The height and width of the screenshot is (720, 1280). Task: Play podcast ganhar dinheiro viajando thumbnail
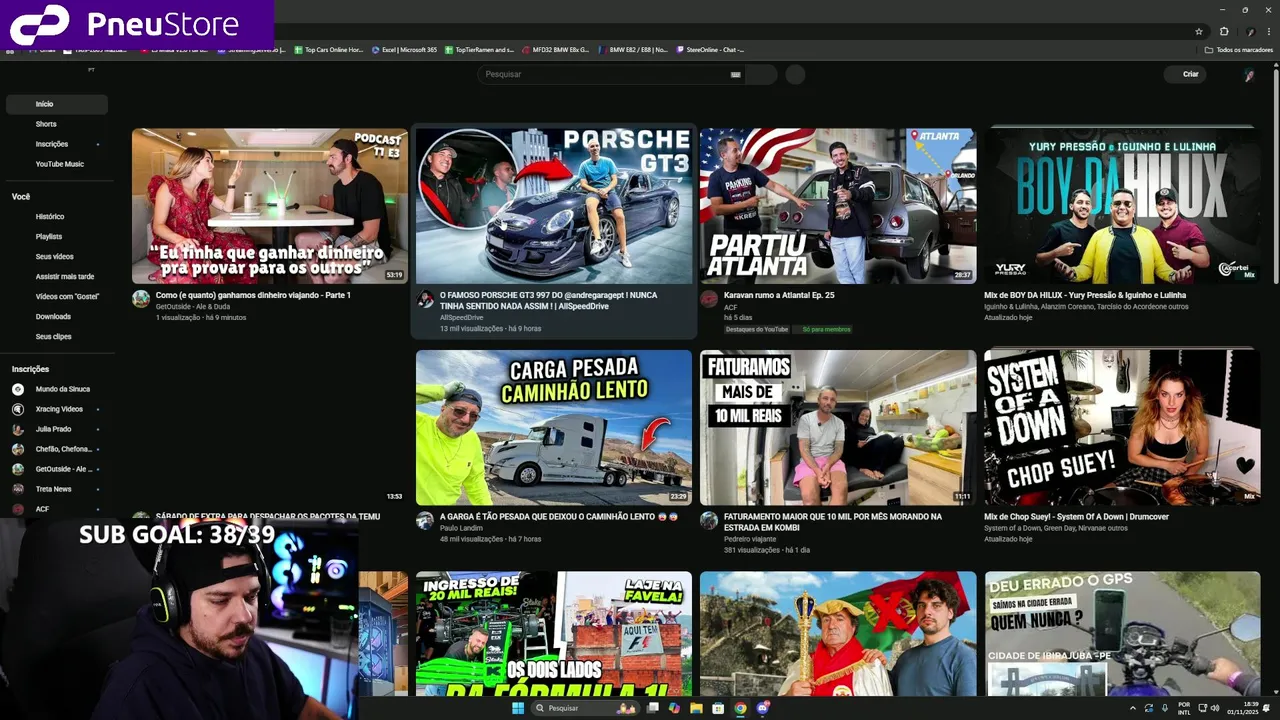coord(270,206)
